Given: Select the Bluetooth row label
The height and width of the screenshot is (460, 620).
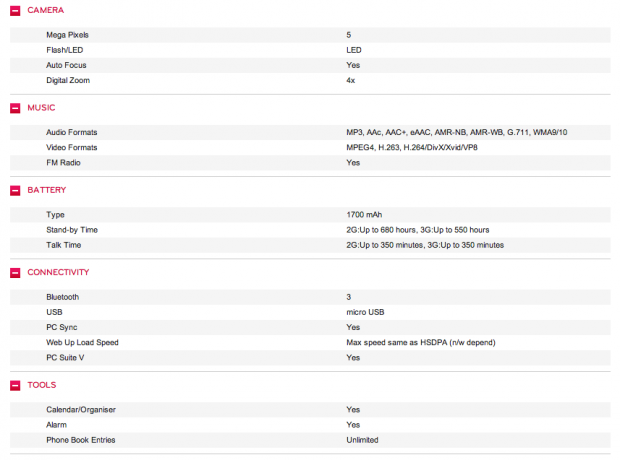Looking at the screenshot, I should click(62, 297).
